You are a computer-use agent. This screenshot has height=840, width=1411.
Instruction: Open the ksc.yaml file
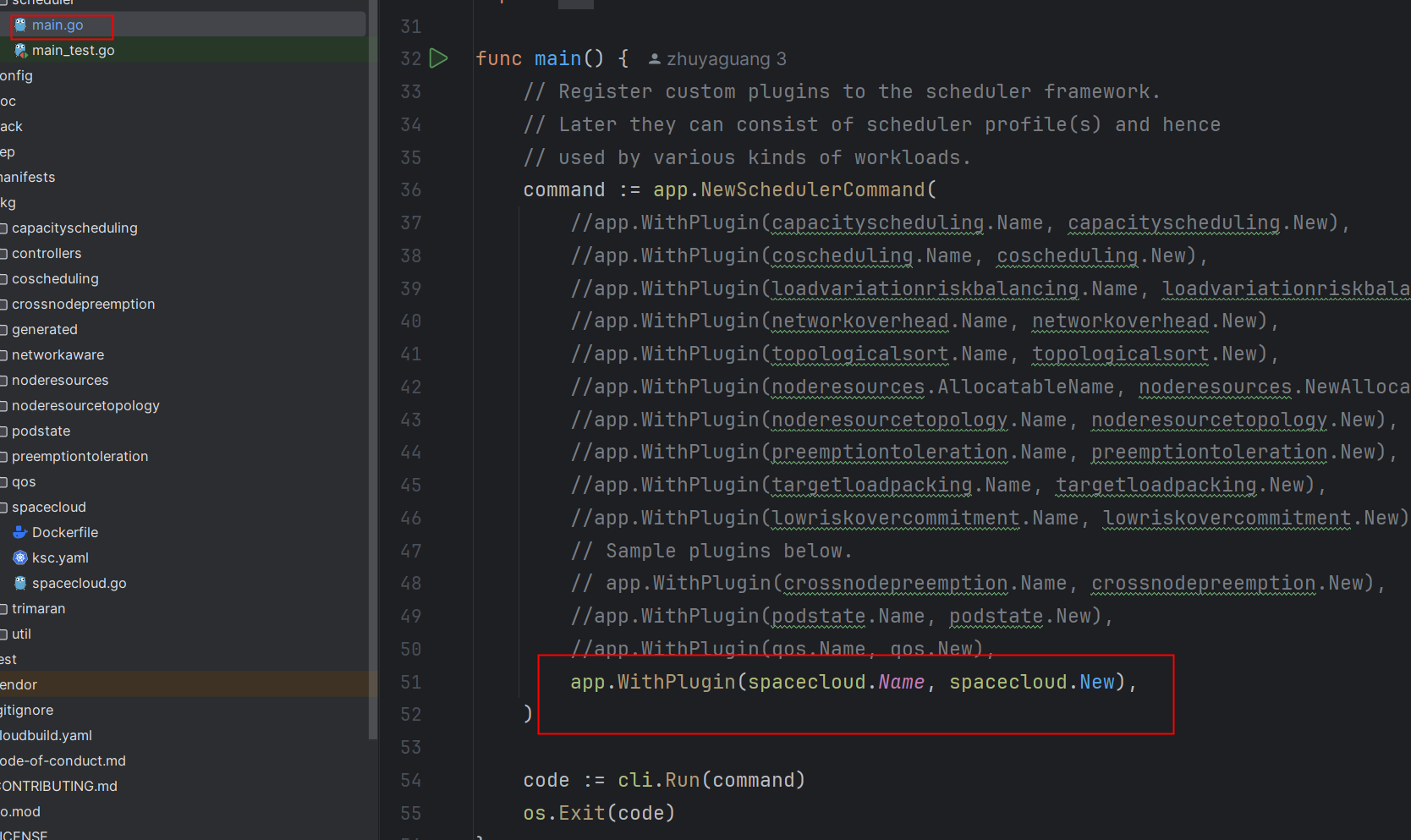tap(60, 557)
